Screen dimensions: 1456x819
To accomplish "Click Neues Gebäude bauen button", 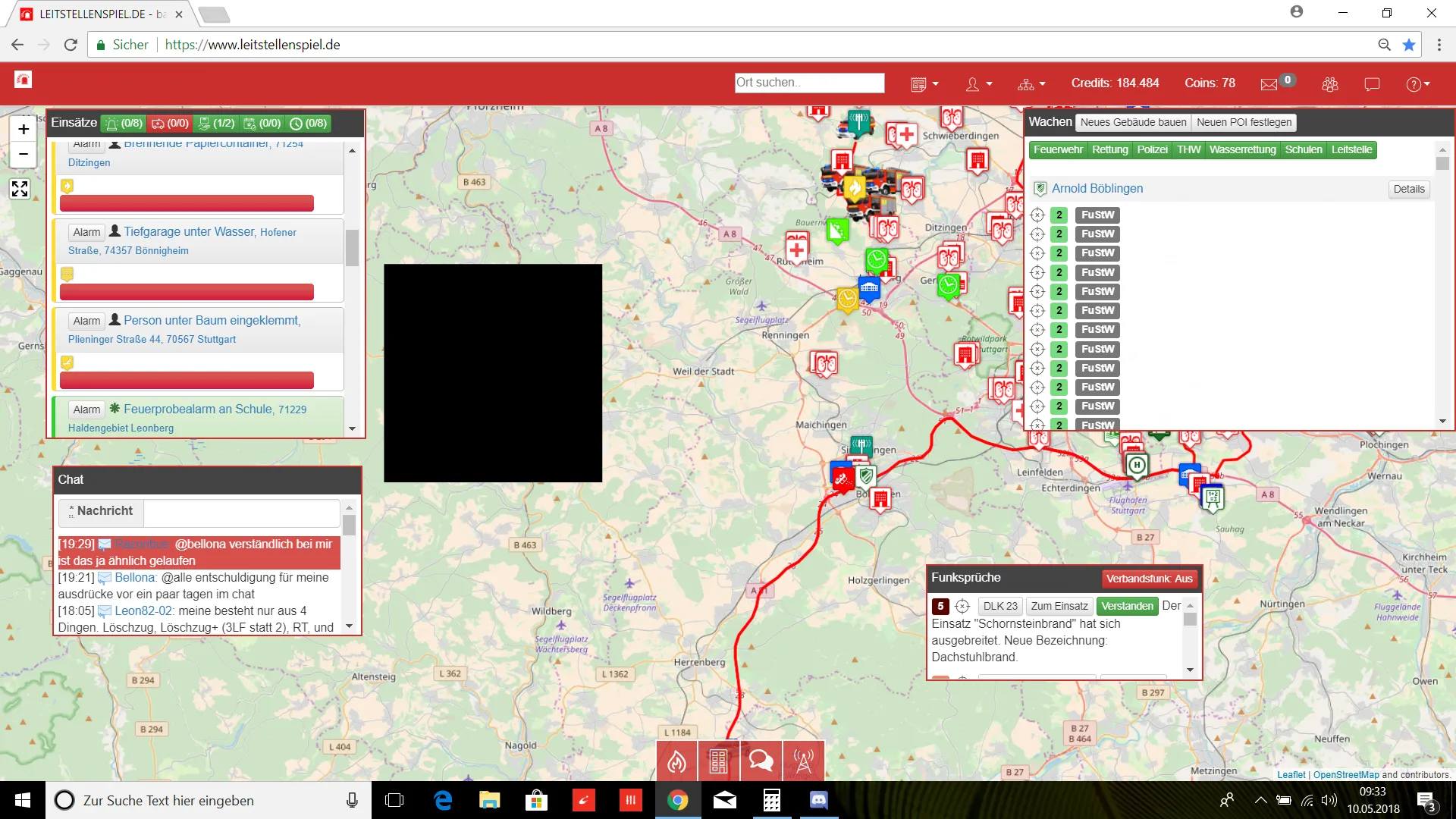I will click(1132, 122).
